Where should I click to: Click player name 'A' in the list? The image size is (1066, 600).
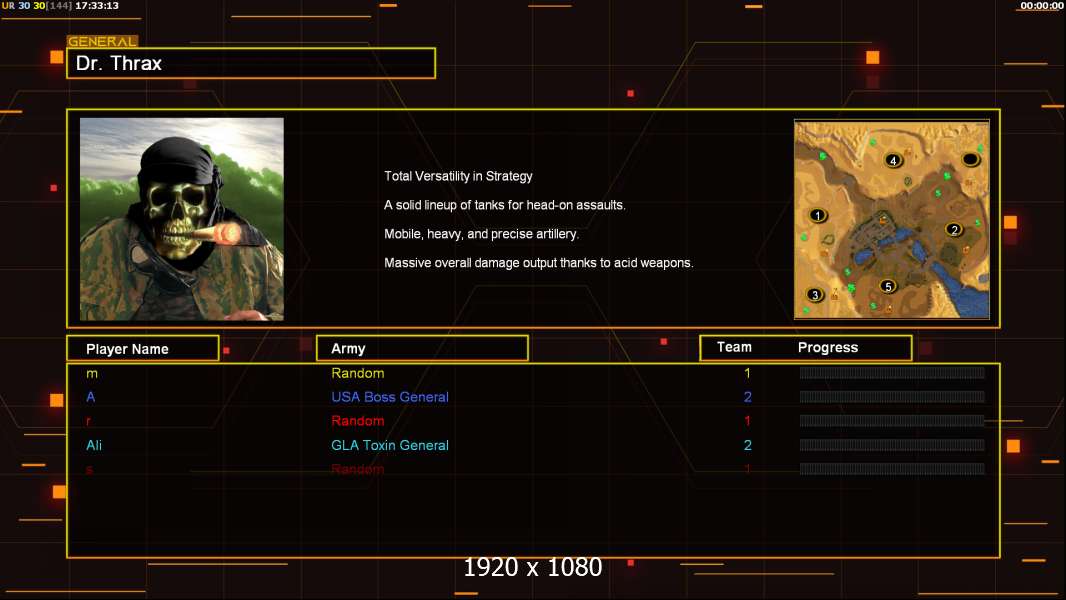click(x=90, y=397)
